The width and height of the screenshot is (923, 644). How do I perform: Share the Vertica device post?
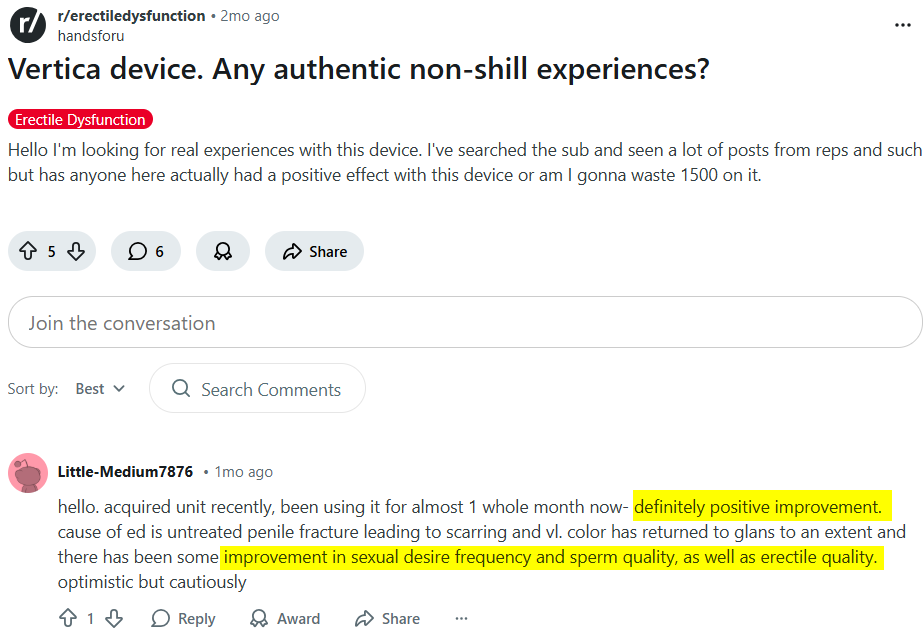[314, 251]
